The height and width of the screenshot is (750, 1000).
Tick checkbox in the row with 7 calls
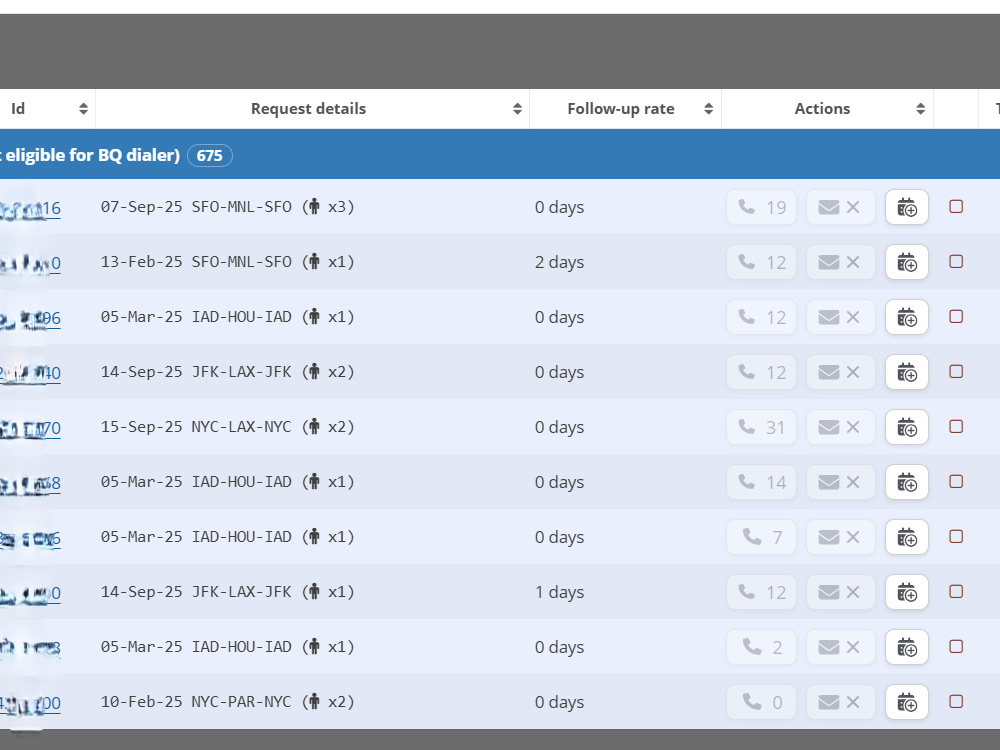[956, 536]
